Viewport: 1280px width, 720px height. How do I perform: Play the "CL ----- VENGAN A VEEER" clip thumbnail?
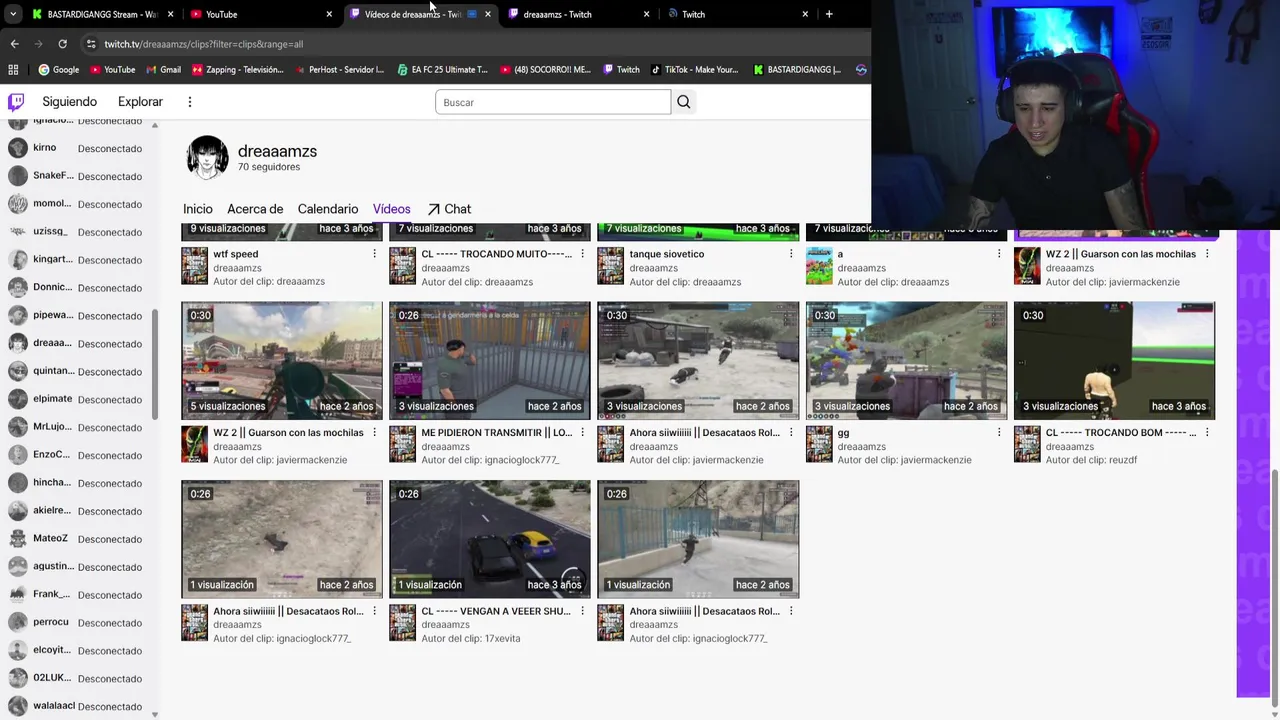coord(490,539)
